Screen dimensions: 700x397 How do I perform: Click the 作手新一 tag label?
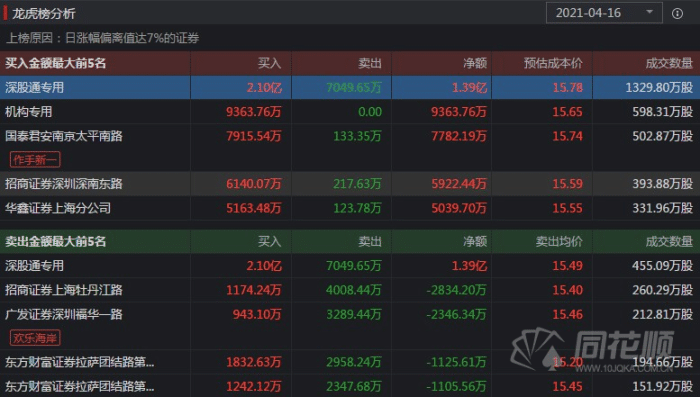pos(35,159)
